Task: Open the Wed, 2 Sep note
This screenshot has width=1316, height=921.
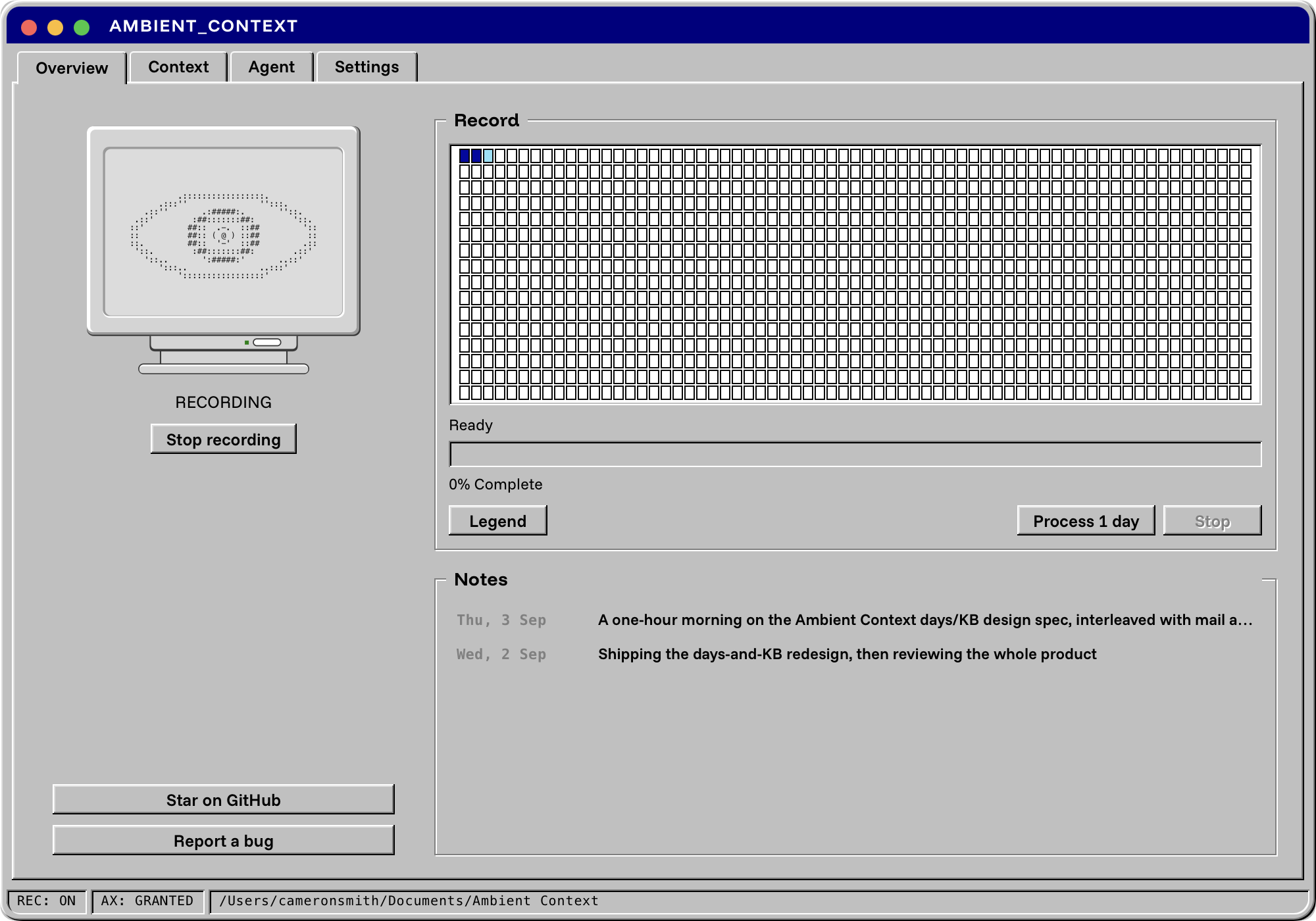Action: coord(855,654)
